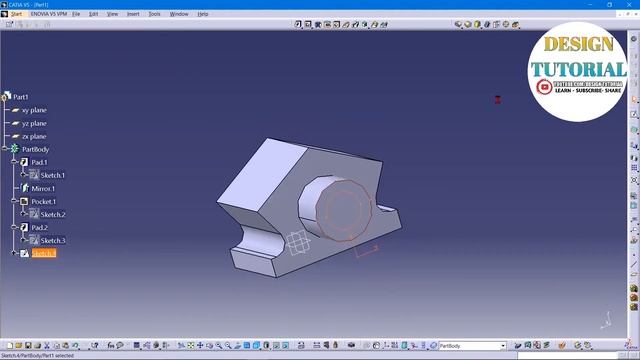Open the View menu
Screen dimensions: 640x360
[112, 14]
